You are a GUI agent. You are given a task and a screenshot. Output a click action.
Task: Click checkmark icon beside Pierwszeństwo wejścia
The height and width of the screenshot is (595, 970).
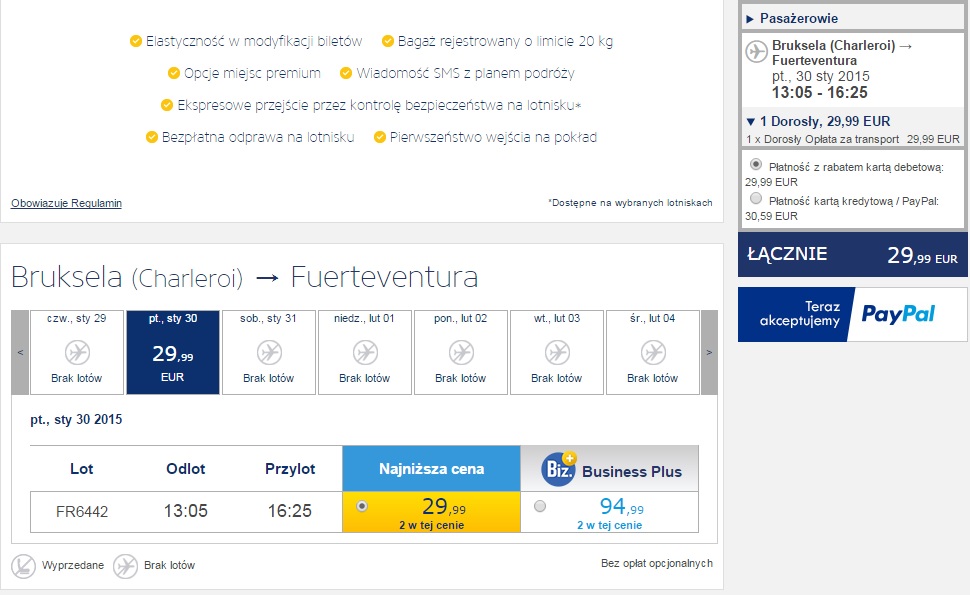pyautogui.click(x=380, y=137)
